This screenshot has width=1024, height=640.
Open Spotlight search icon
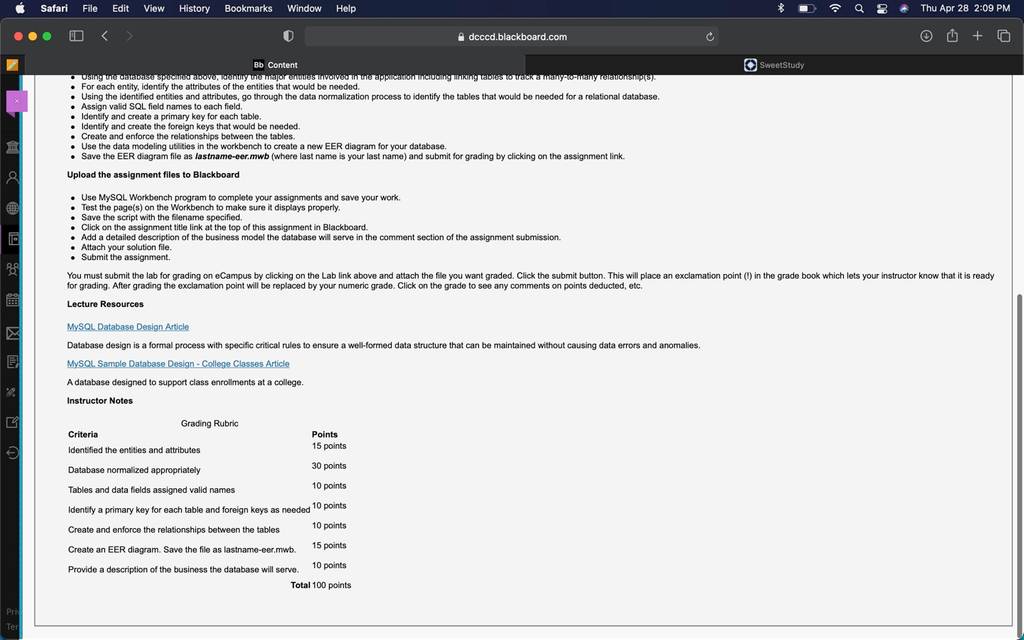(x=859, y=8)
